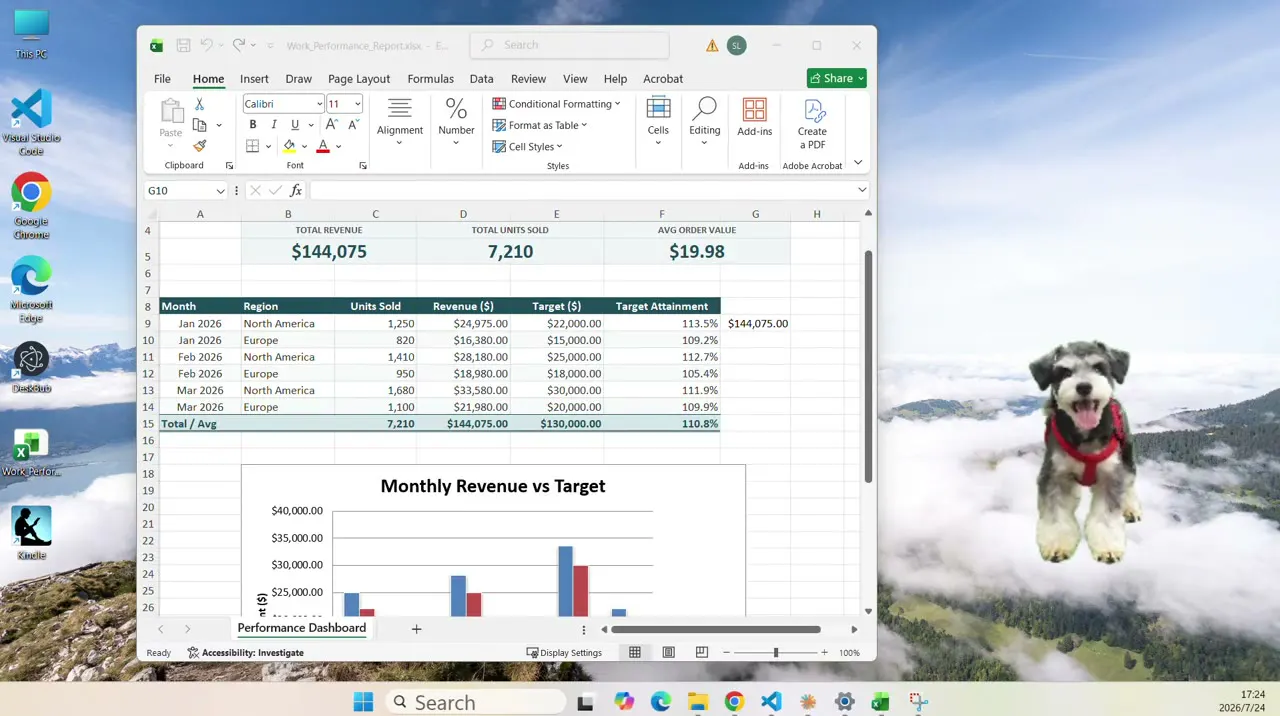Toggle Underline formatting
Image resolution: width=1280 pixels, height=716 pixels.
point(295,125)
